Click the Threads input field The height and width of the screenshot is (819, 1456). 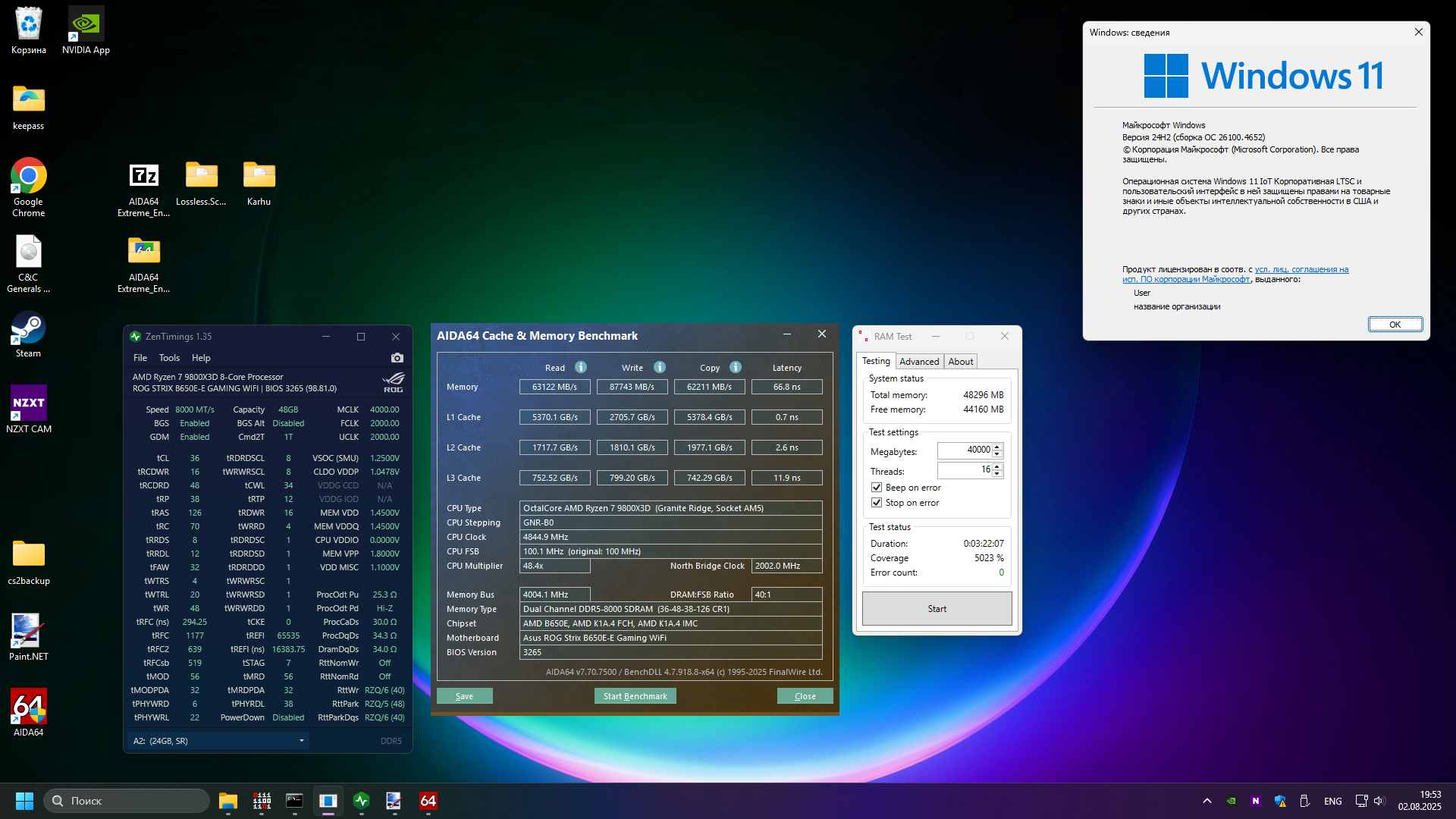(965, 470)
